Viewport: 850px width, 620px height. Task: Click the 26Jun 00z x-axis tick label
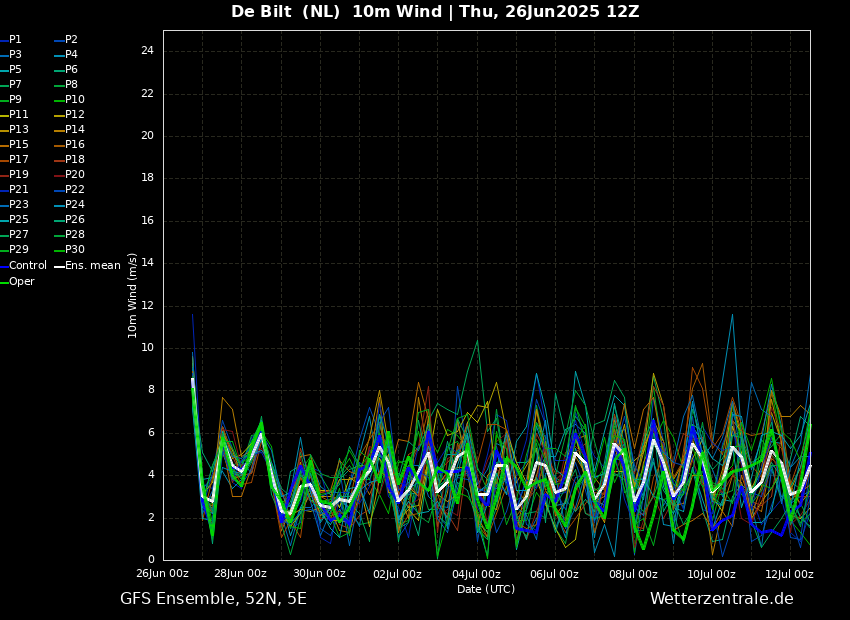(162, 574)
